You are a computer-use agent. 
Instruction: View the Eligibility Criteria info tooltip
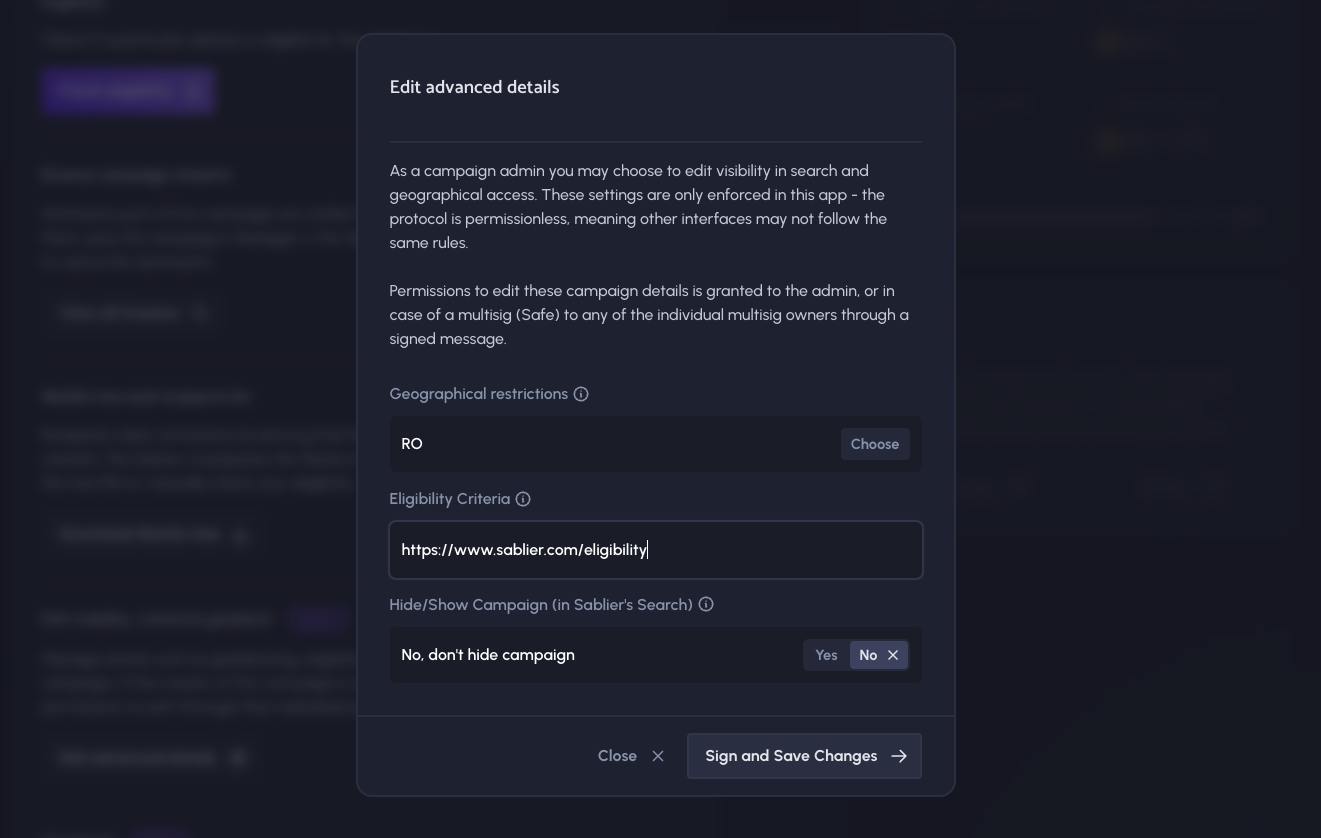pos(523,499)
